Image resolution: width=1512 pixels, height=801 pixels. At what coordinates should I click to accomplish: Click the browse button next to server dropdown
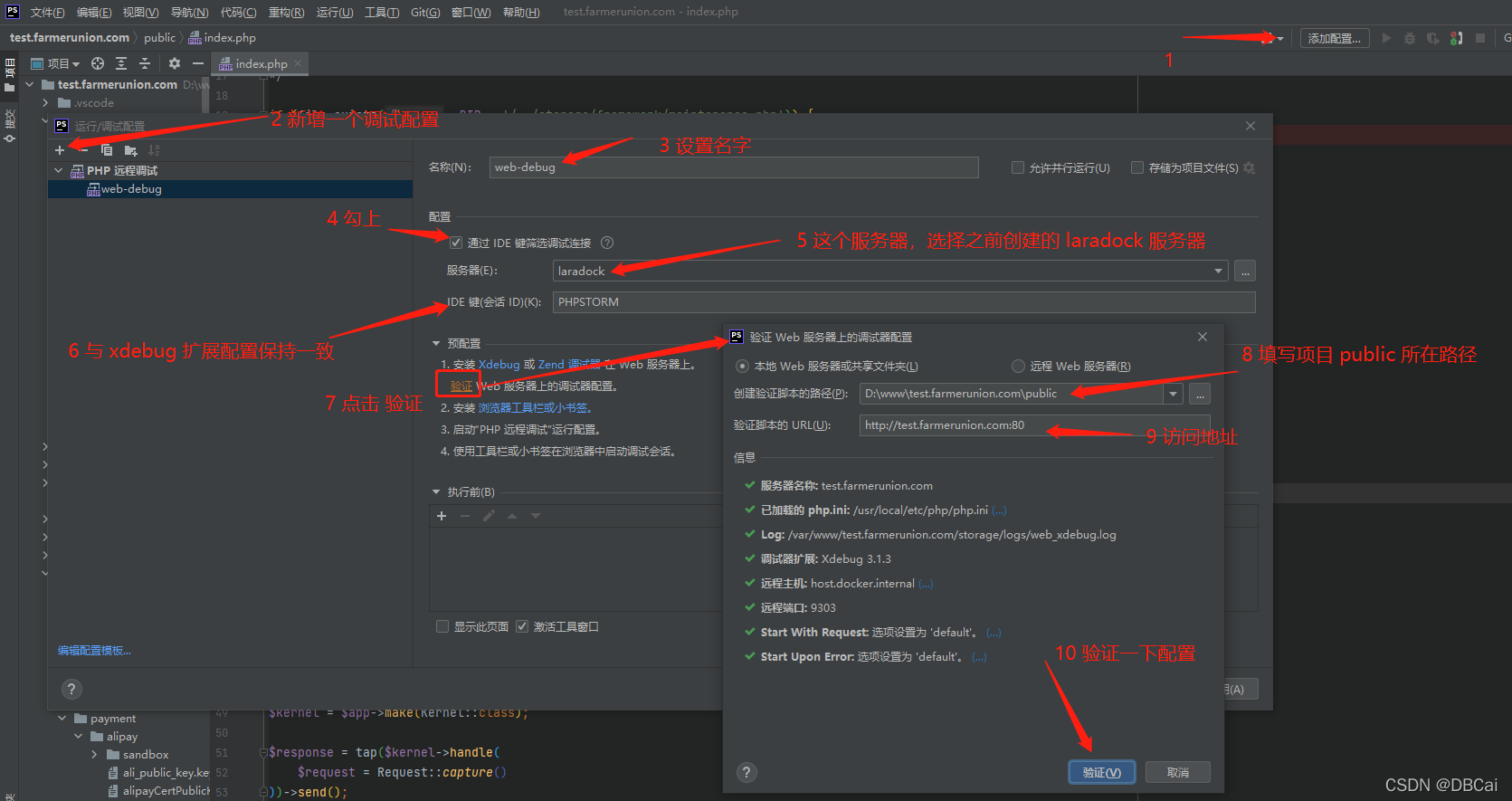point(1245,271)
